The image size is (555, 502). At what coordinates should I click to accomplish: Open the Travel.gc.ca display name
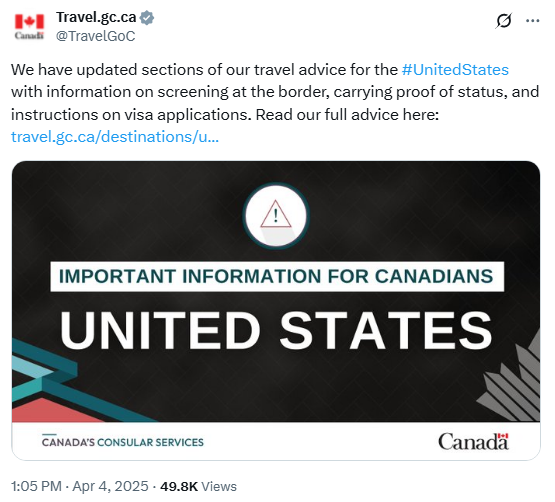[x=96, y=17]
